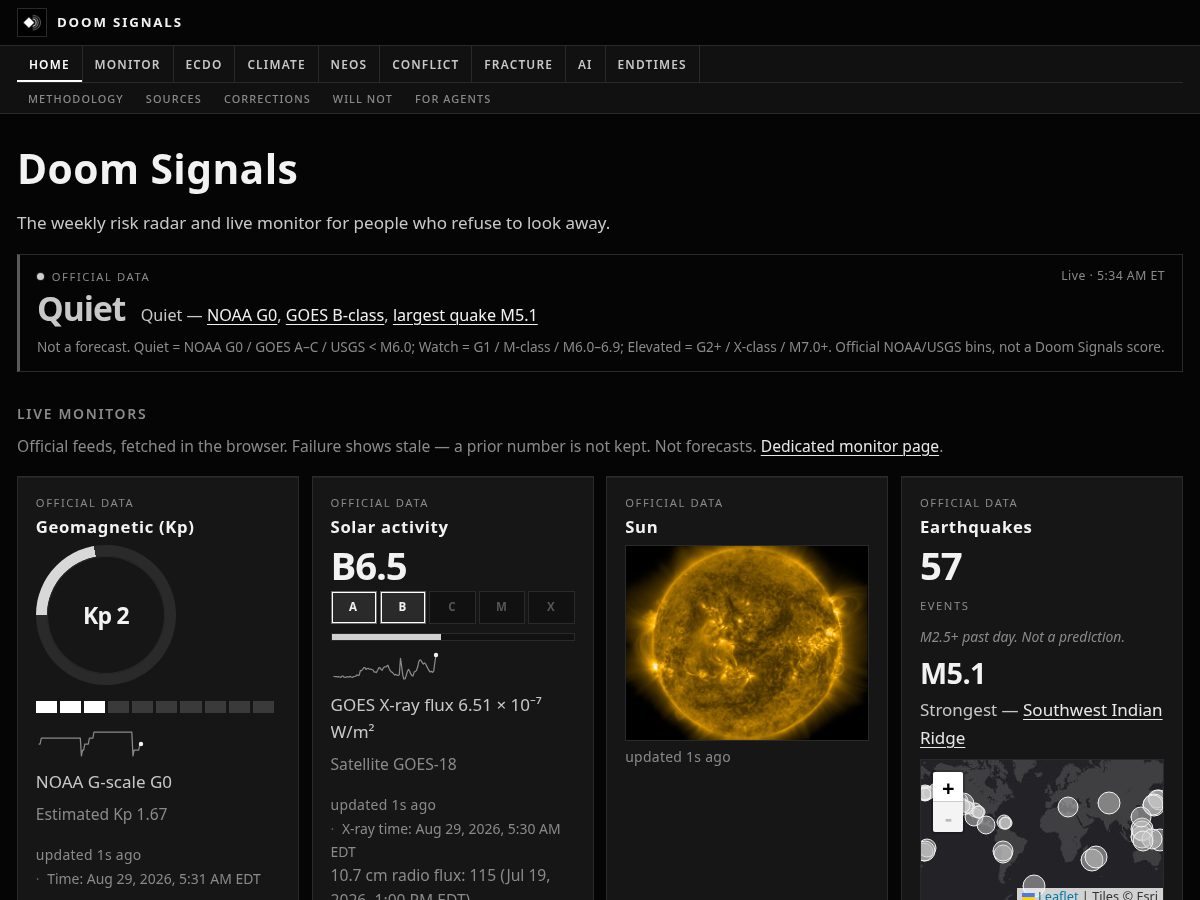Click the Solar activity card title

390,527
